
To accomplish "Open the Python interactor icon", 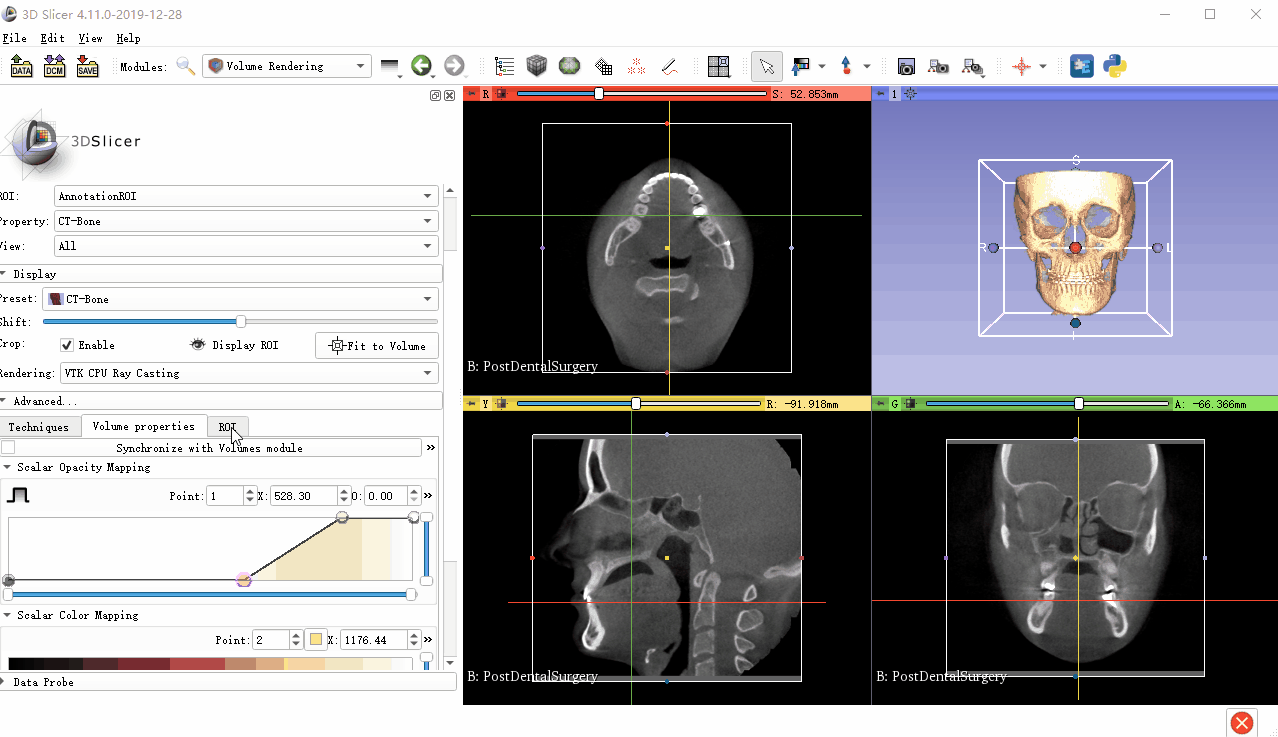I will 1115,66.
